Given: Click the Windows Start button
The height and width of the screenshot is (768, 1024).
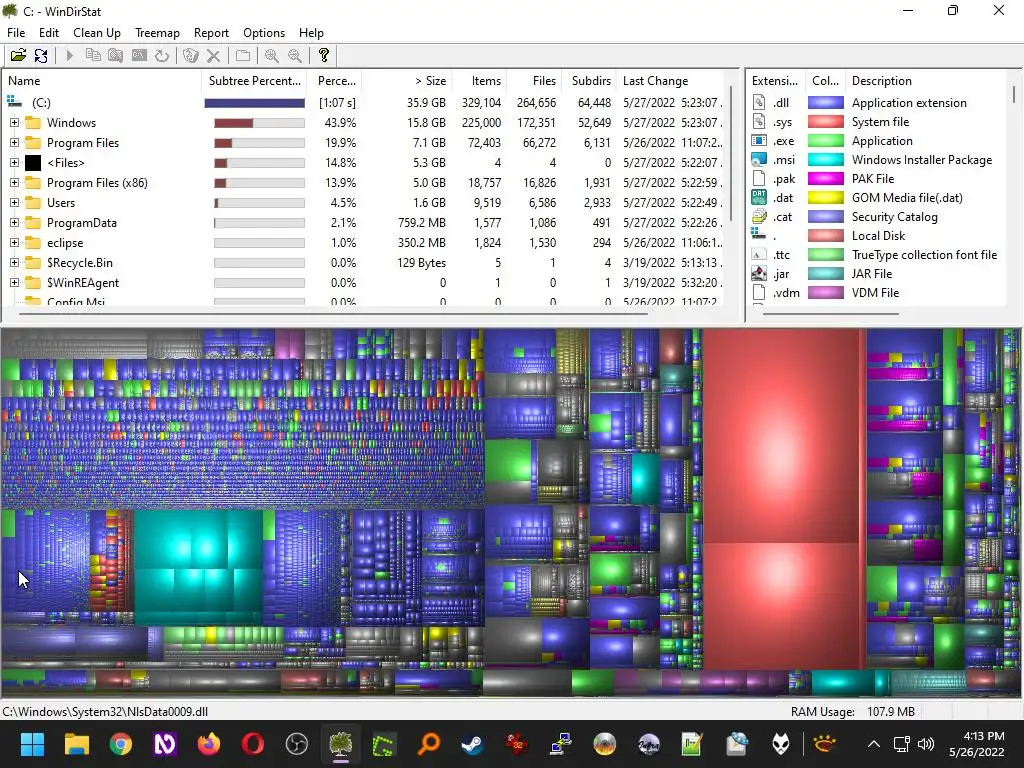Looking at the screenshot, I should pyautogui.click(x=32, y=744).
